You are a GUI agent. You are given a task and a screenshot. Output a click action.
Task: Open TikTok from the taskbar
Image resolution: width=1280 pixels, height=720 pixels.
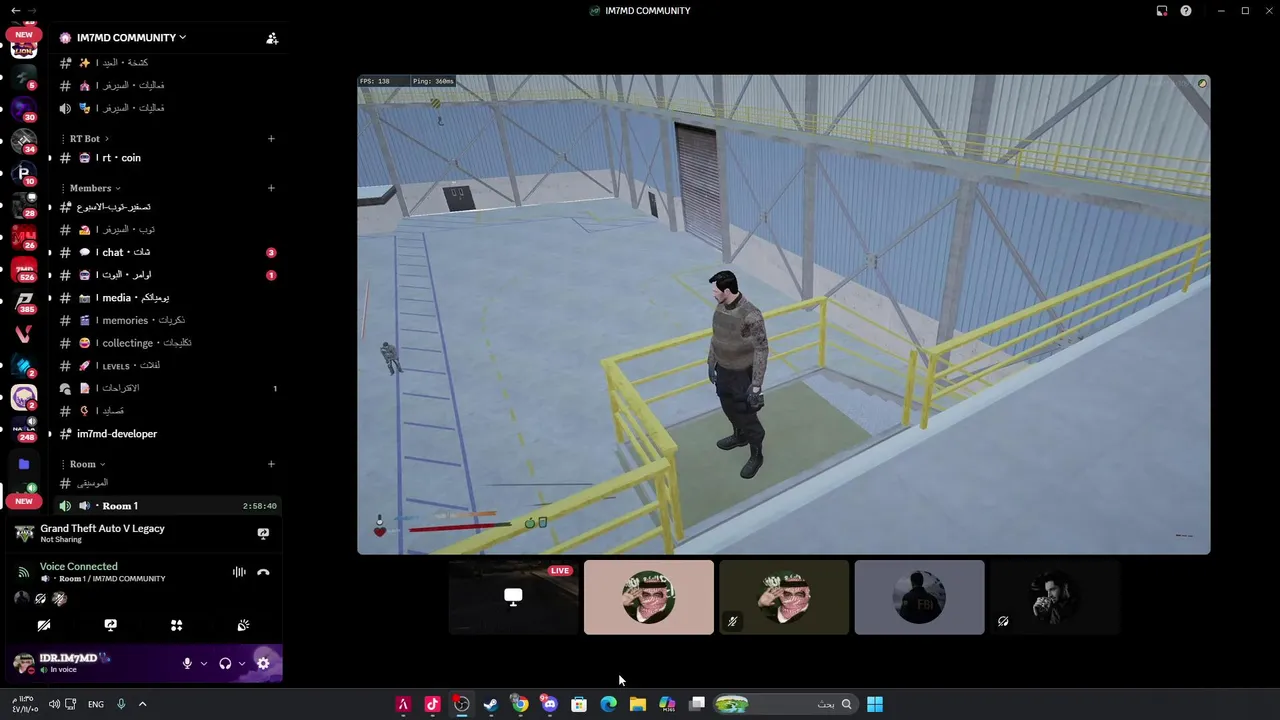[432, 704]
